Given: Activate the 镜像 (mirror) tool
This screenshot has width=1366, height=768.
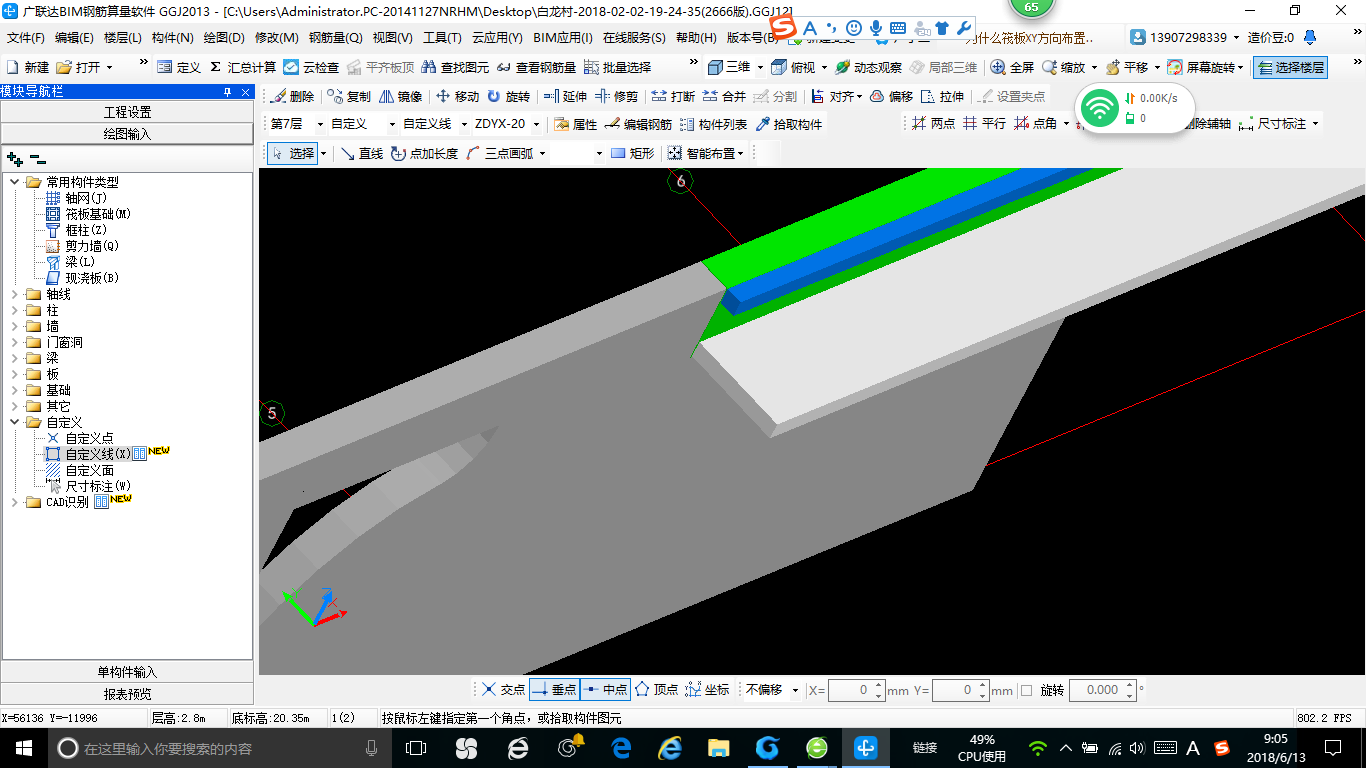Looking at the screenshot, I should 400,97.
